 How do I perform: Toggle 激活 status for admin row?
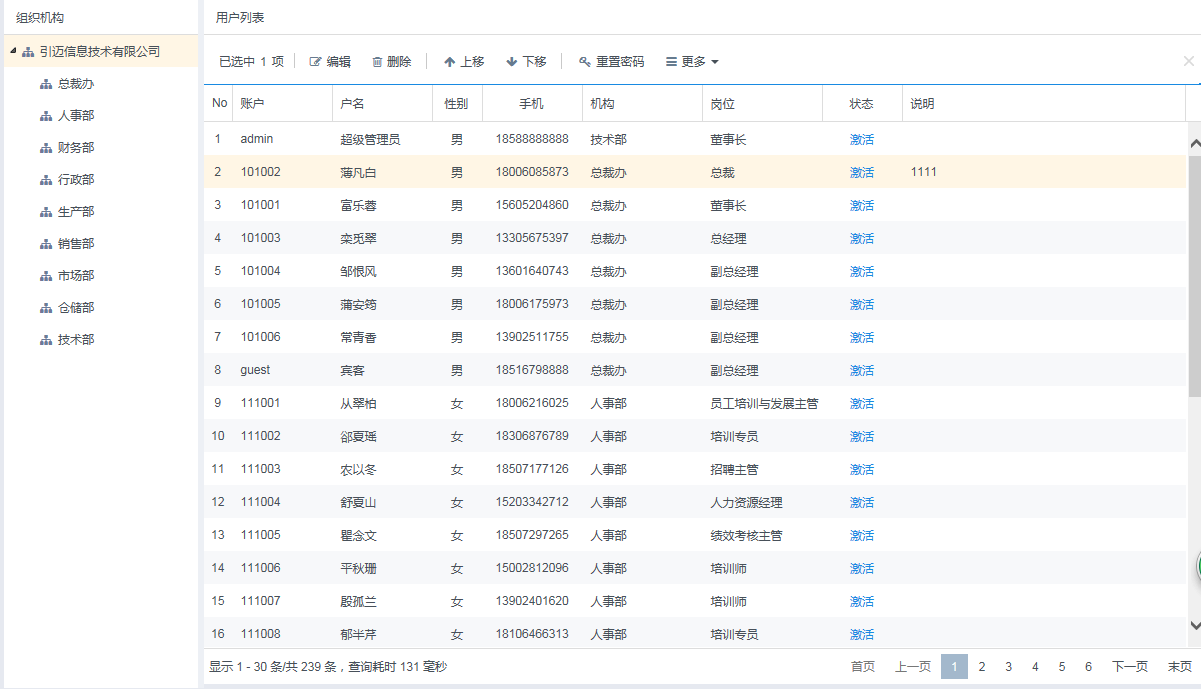point(861,140)
